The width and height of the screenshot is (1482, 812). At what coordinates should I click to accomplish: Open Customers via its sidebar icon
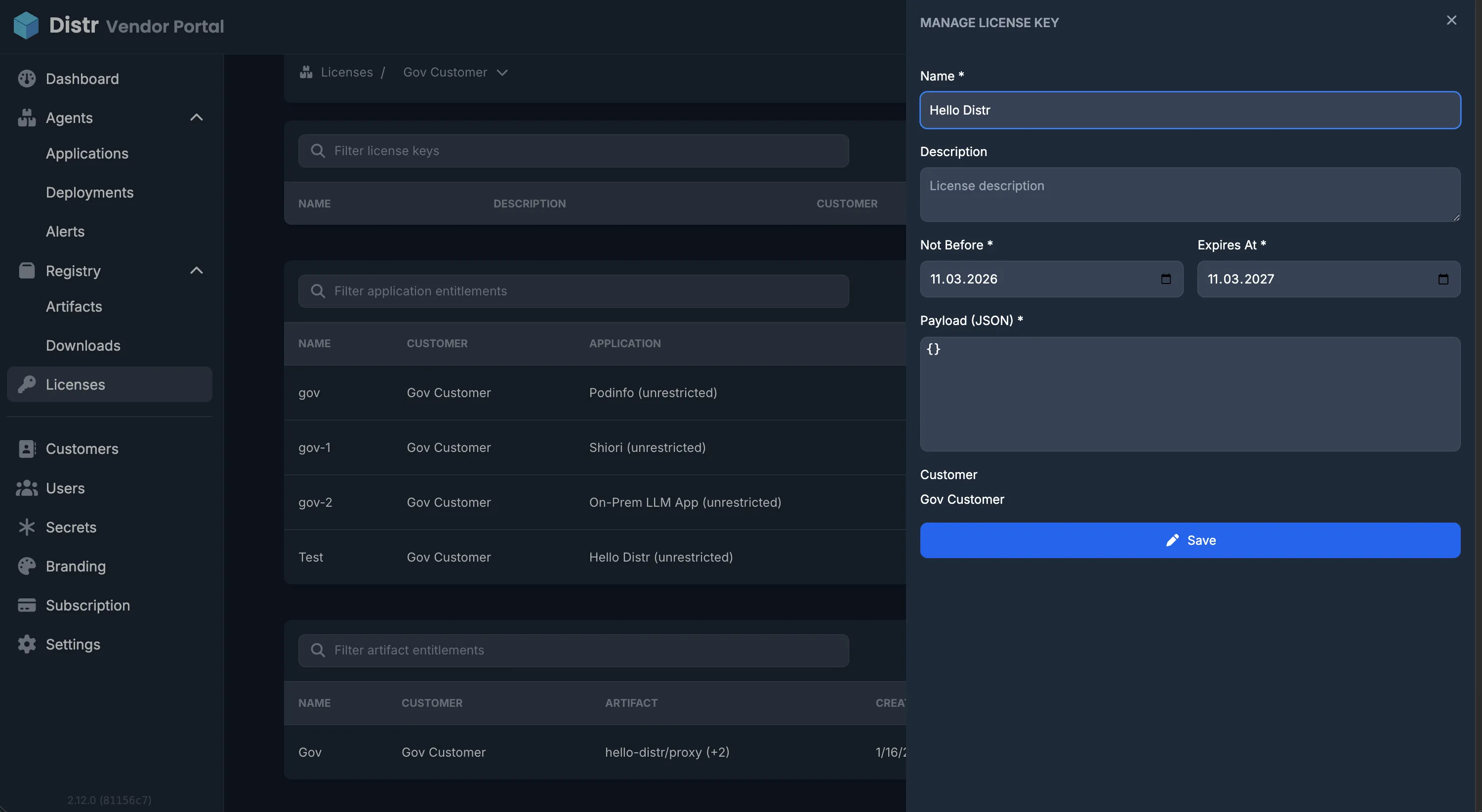(x=27, y=448)
